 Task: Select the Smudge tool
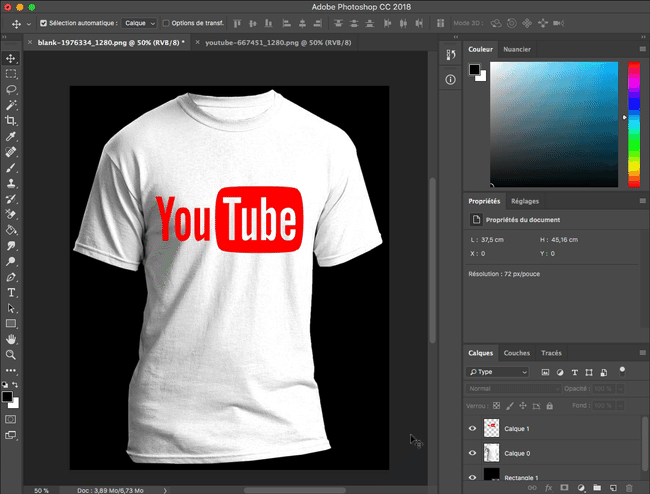click(11, 246)
